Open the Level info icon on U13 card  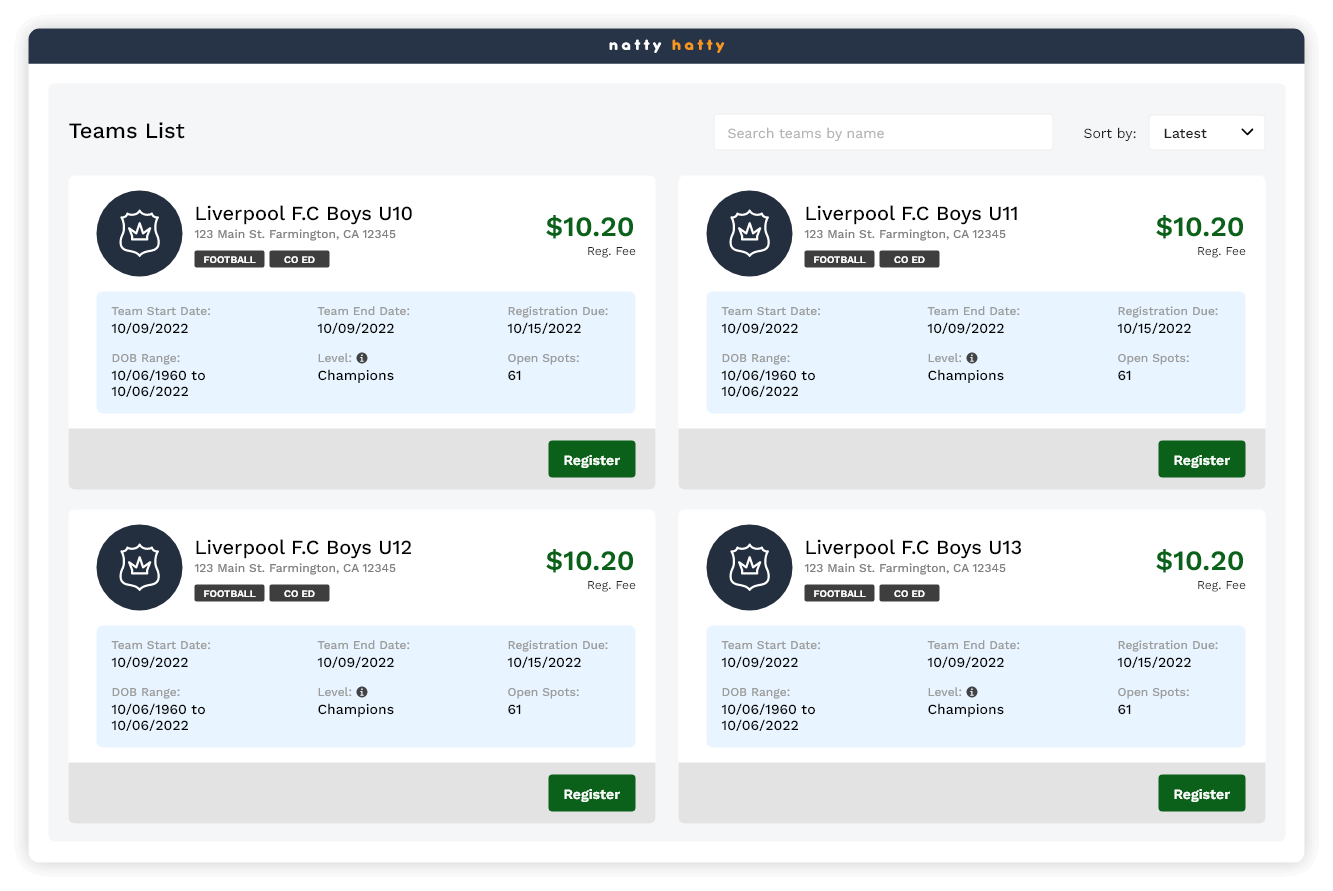click(x=972, y=691)
